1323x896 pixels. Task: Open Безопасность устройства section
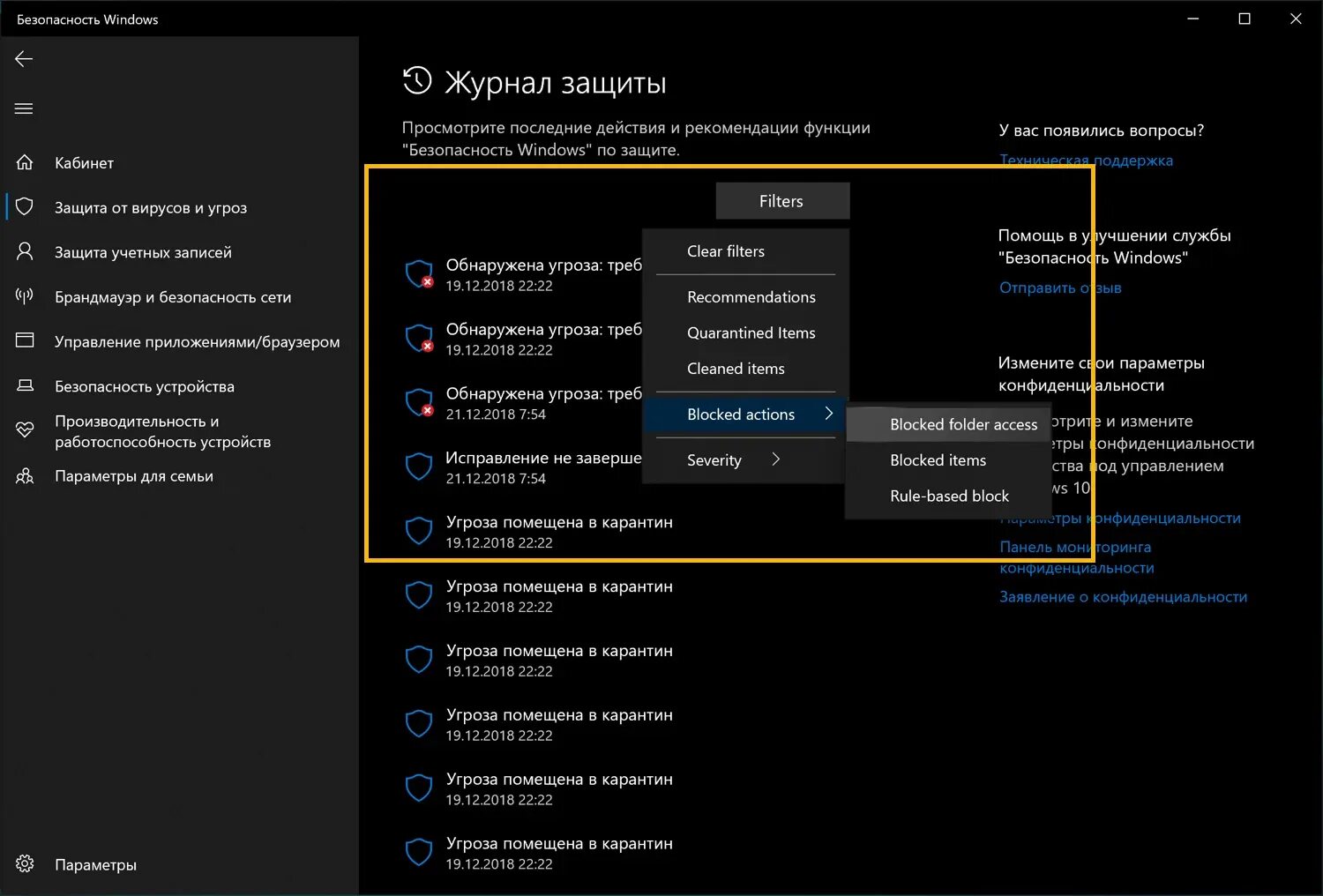[x=145, y=386]
